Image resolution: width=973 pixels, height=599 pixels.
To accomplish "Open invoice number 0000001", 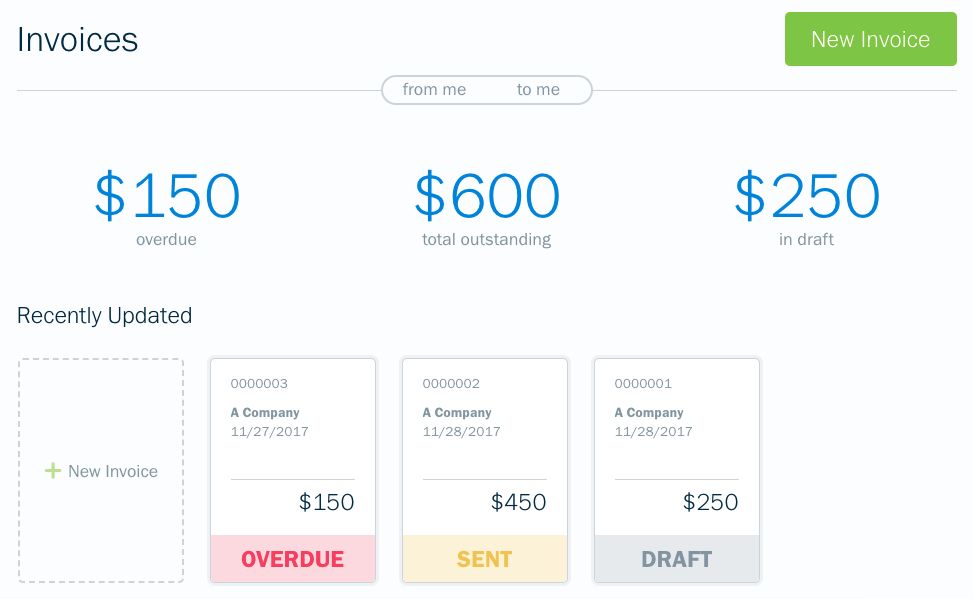I will [x=643, y=383].
